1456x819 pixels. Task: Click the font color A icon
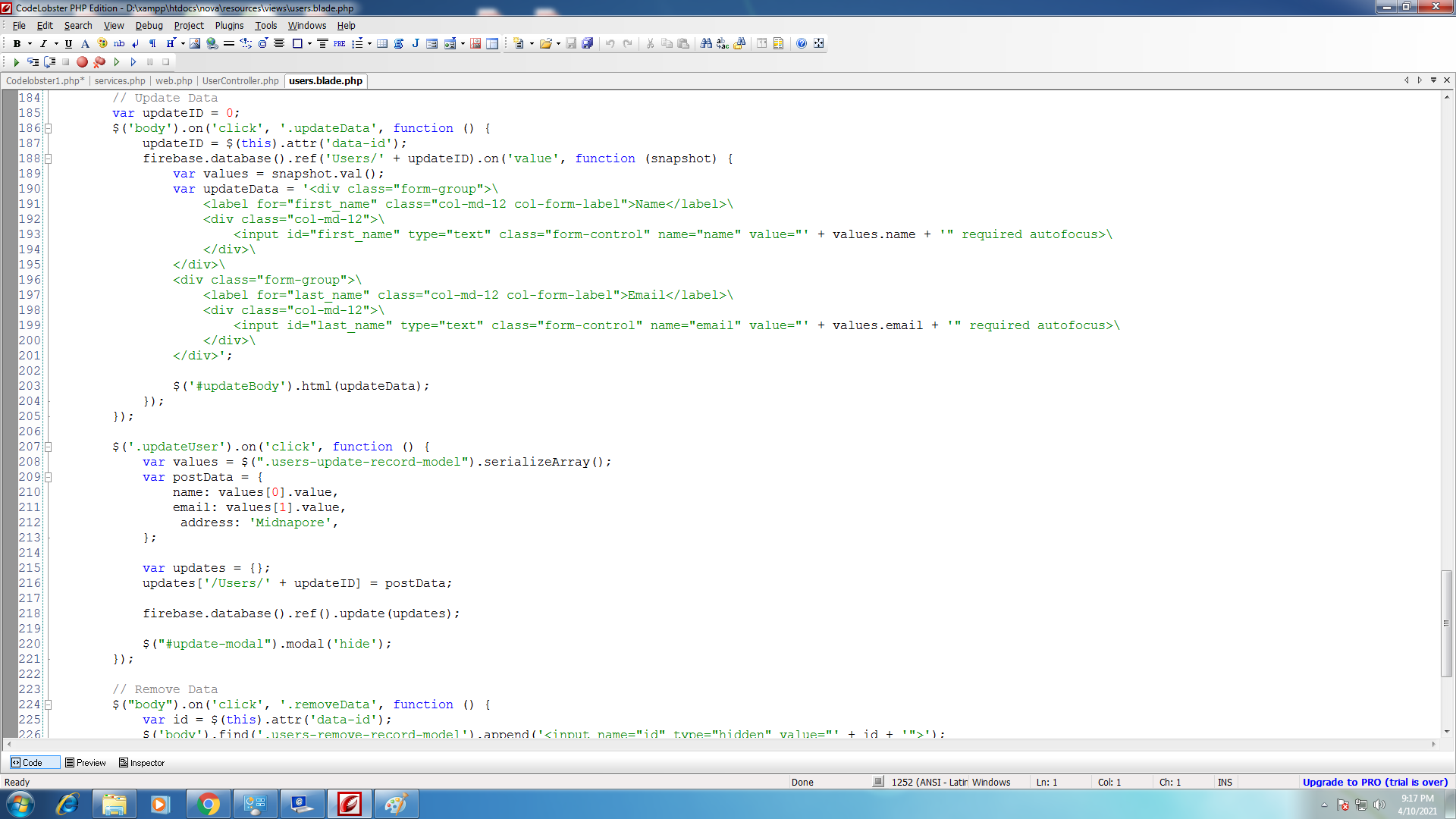click(85, 43)
